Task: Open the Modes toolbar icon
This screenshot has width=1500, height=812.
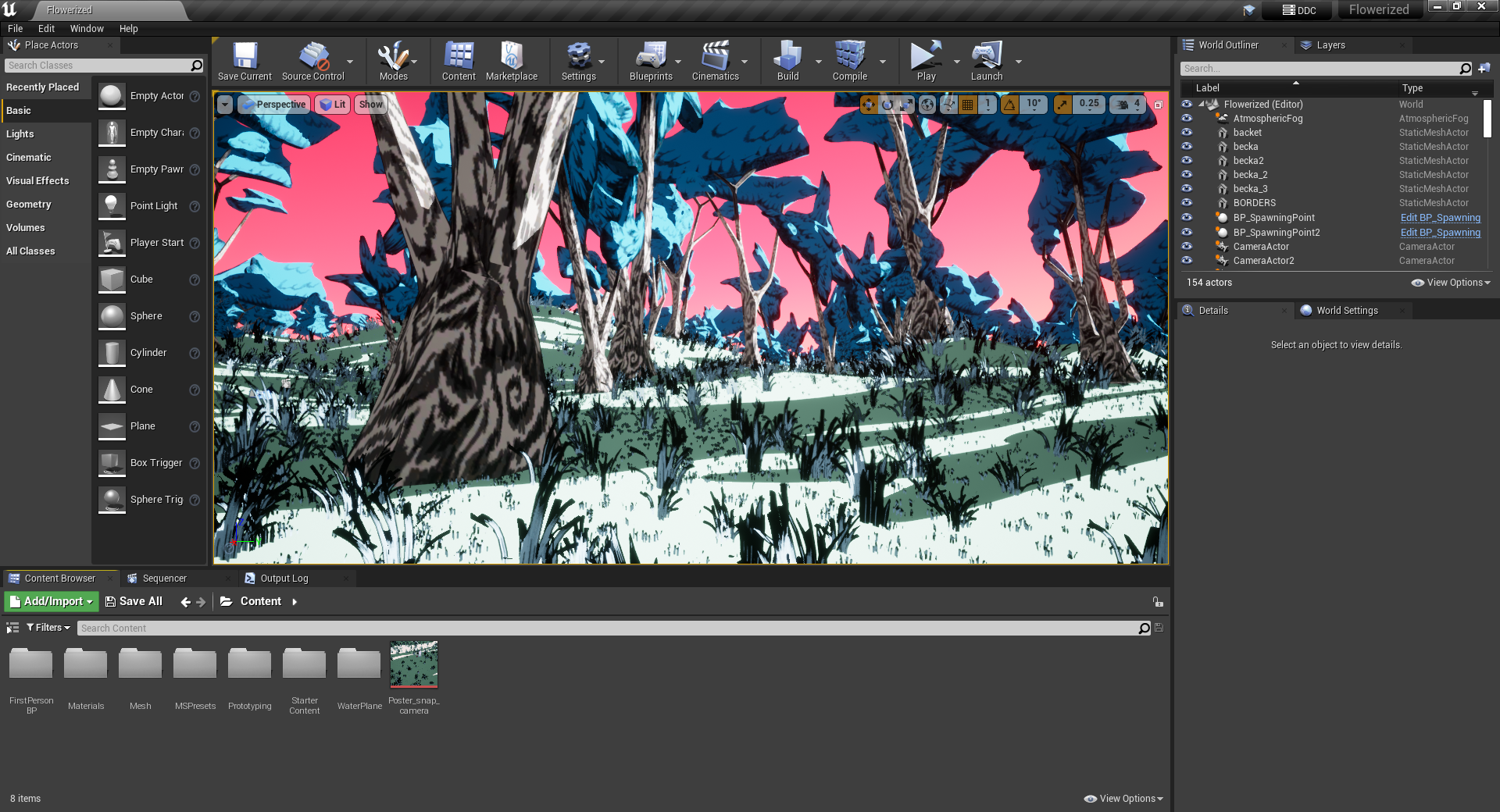Action: pos(393,61)
